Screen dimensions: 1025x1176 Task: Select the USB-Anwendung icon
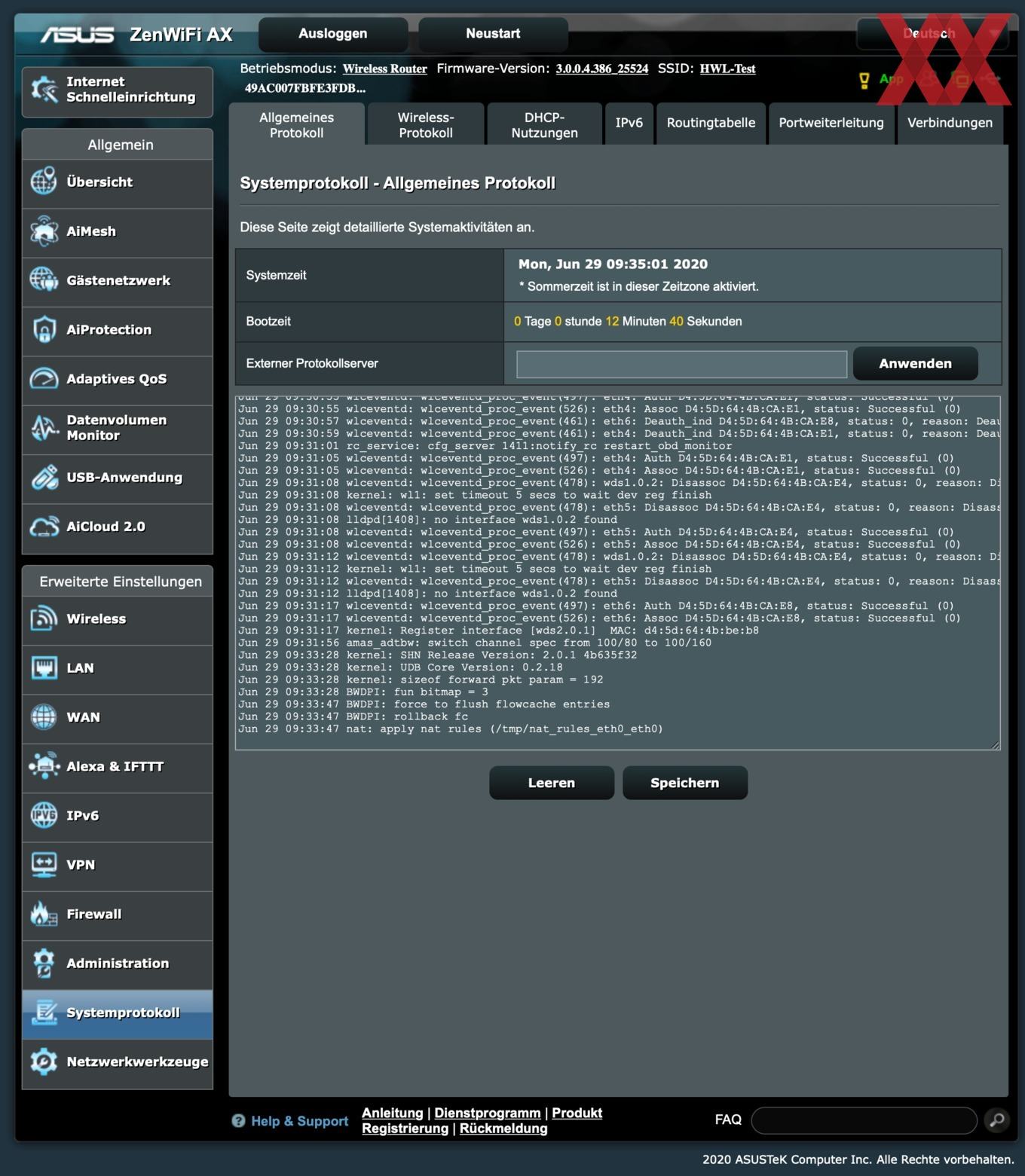(x=44, y=477)
